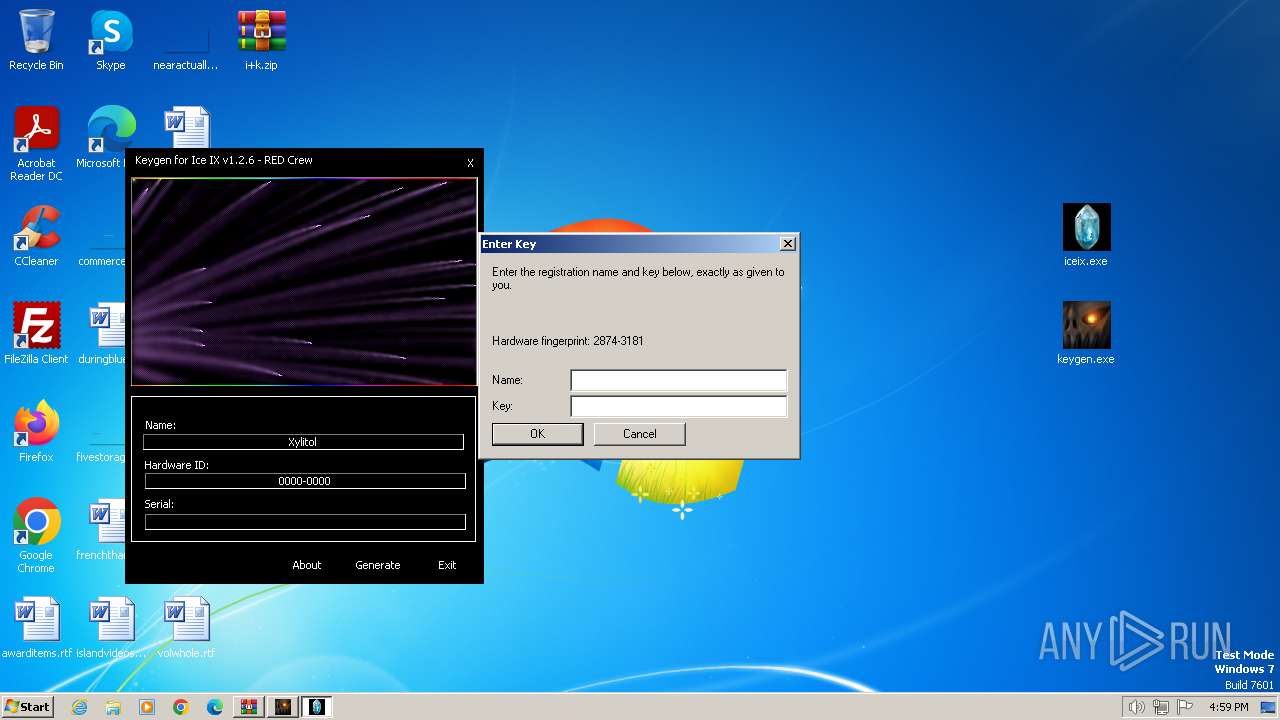Click the Hardware ID field in keygen
Screen dimensions: 1280x720
[x=305, y=481]
